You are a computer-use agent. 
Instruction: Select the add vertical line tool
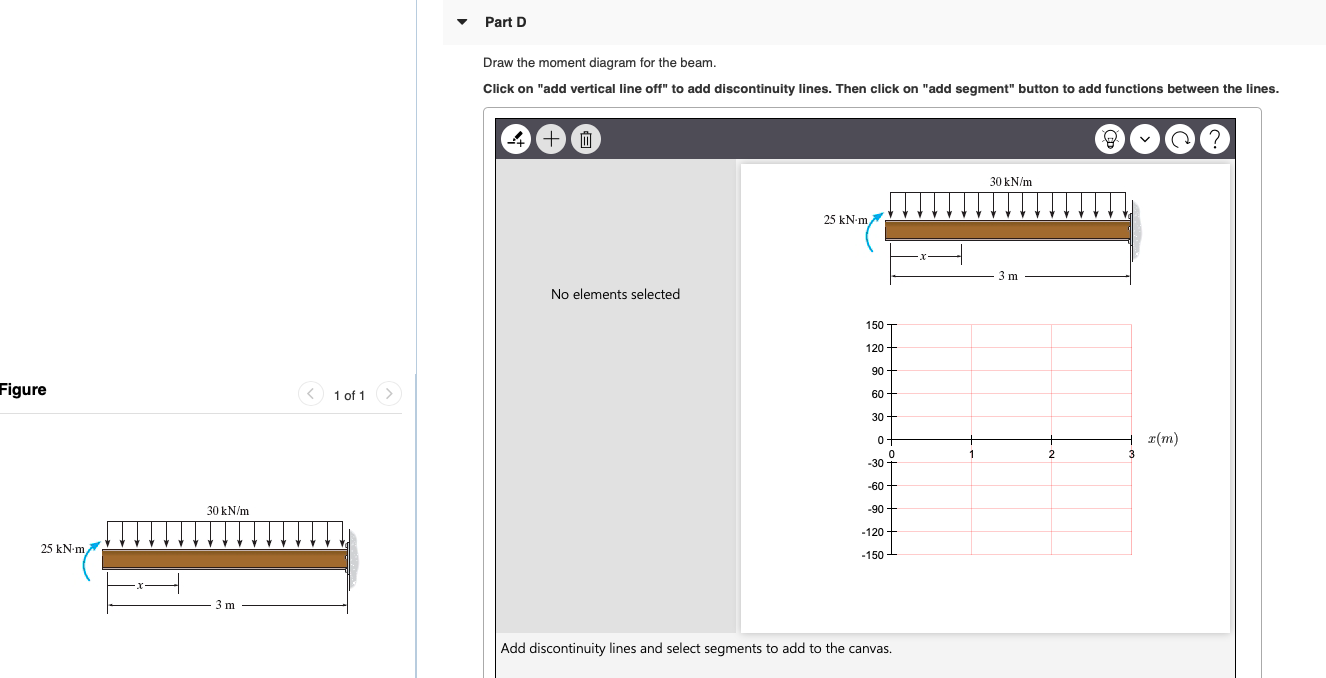(515, 139)
